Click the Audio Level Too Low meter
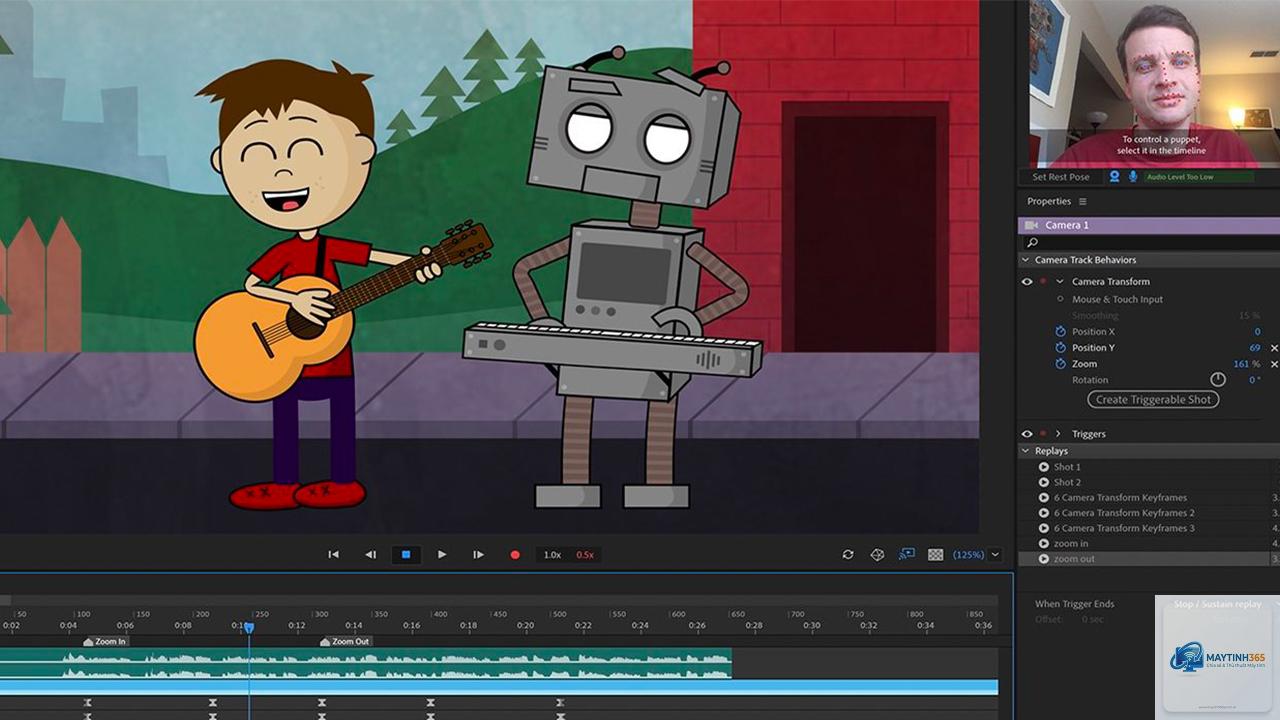1280x720 pixels. (x=1199, y=177)
